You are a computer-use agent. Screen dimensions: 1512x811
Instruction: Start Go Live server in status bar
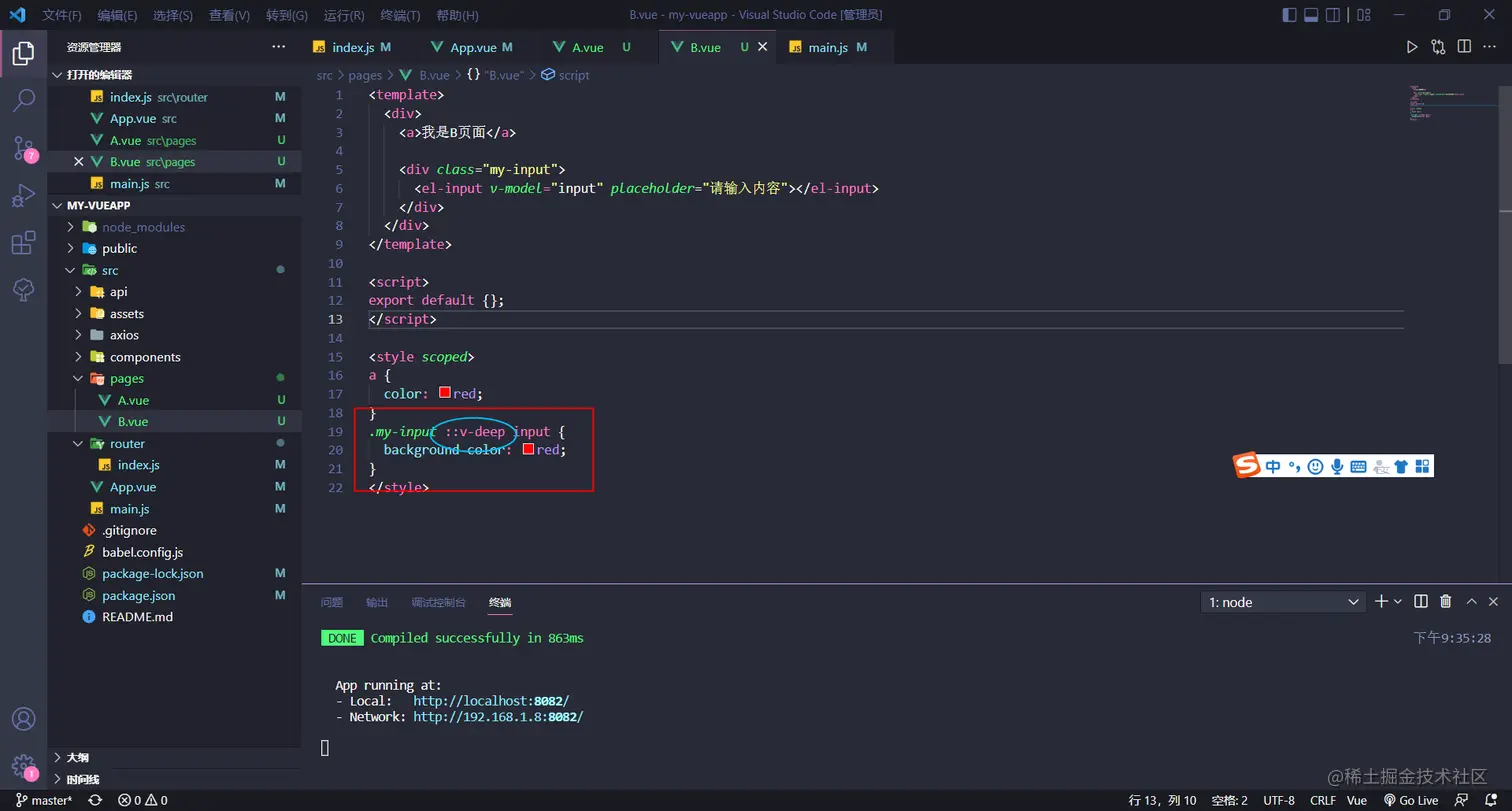click(1411, 800)
